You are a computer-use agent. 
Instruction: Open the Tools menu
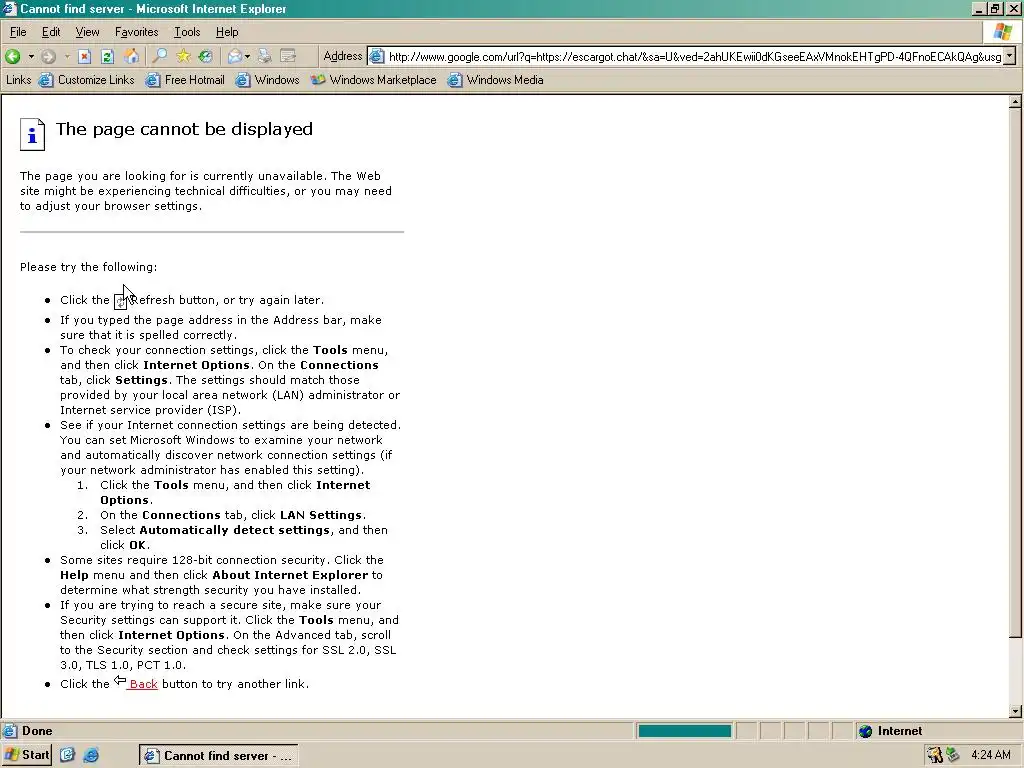pyautogui.click(x=187, y=31)
